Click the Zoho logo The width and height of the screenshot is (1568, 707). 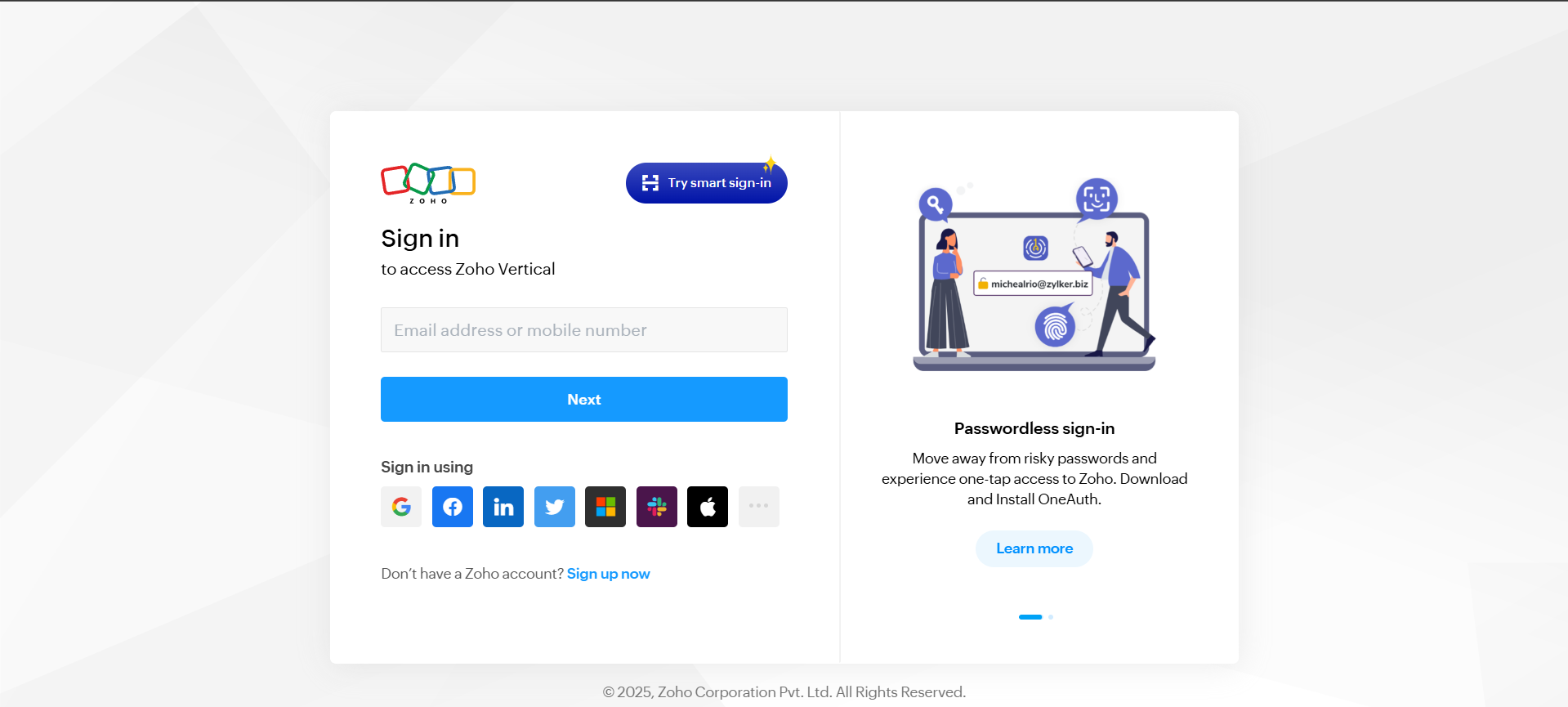[x=428, y=183]
